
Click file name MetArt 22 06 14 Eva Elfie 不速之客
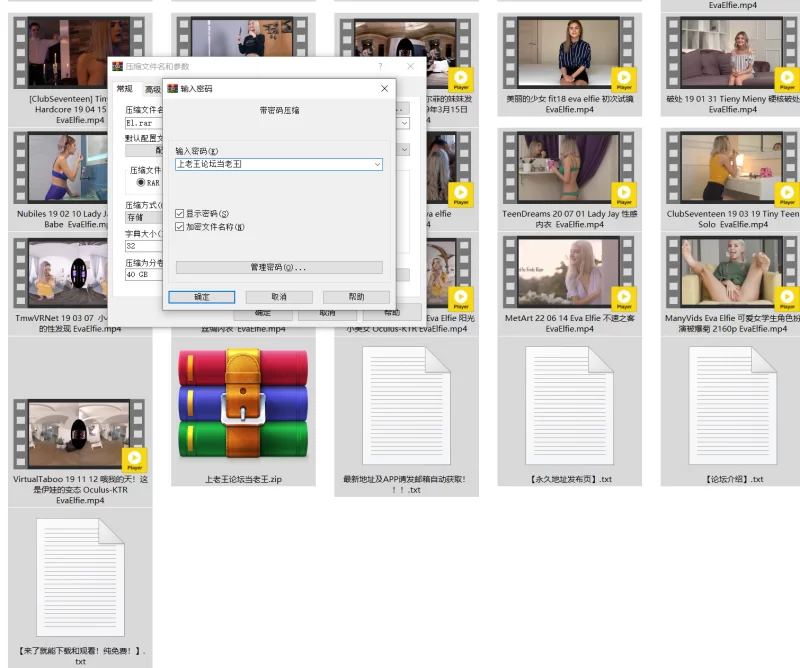(x=569, y=324)
